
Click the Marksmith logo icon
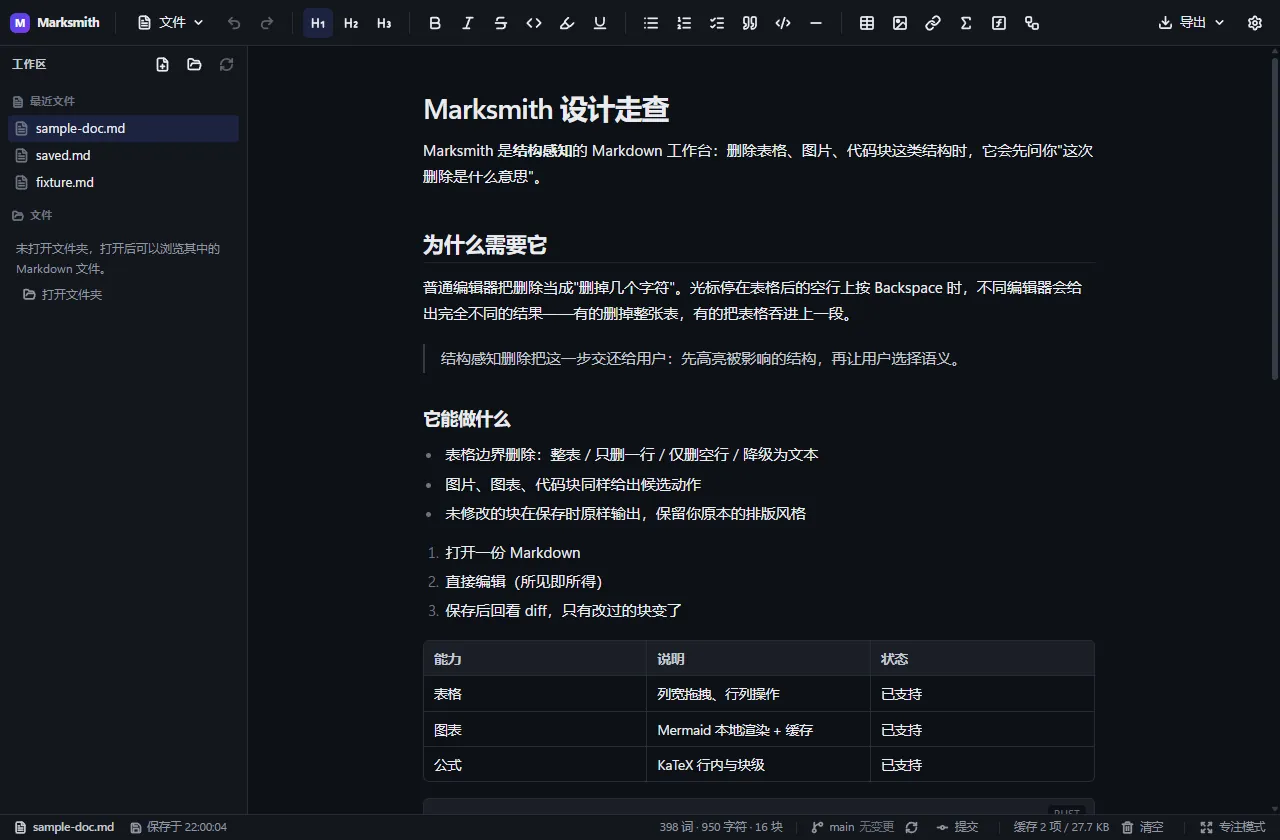[20, 23]
